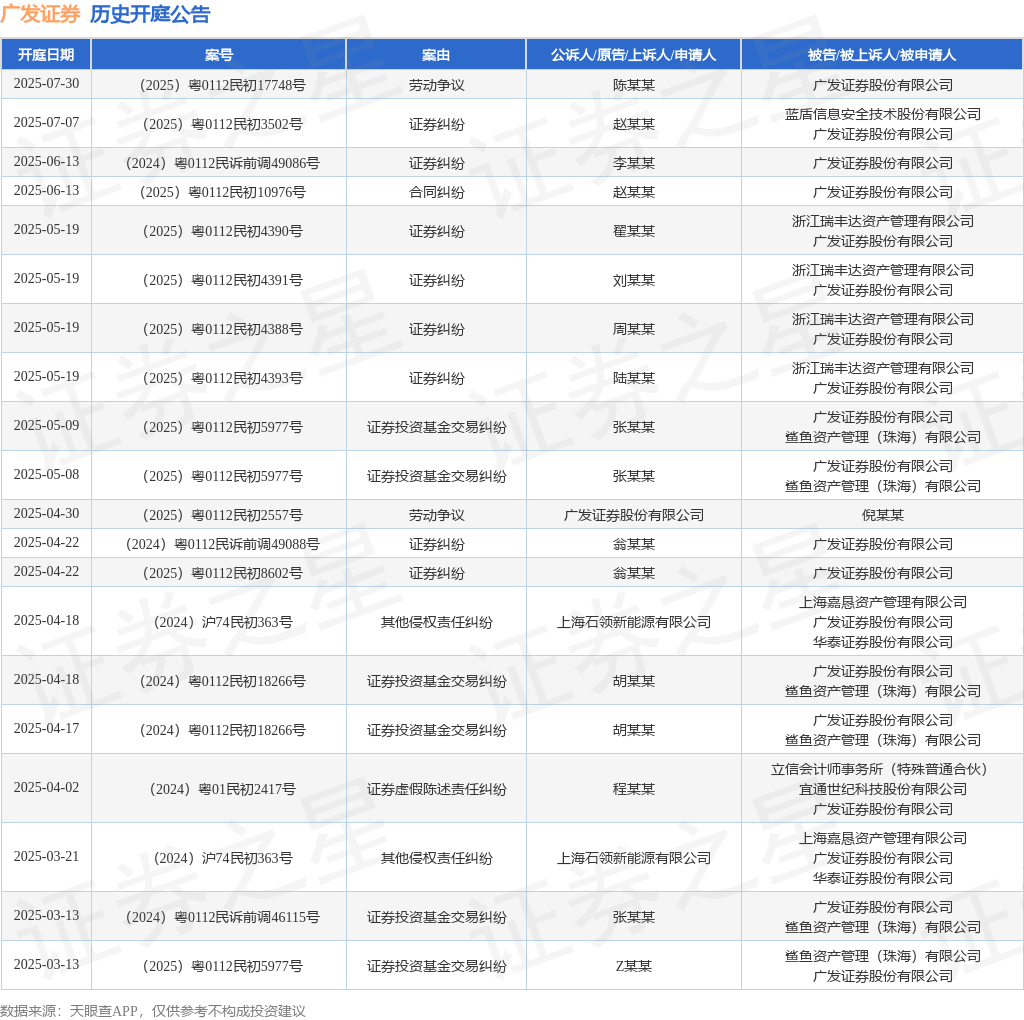The width and height of the screenshot is (1024, 1020).
Task: Select date cell 2025-03-21
Action: [46, 857]
